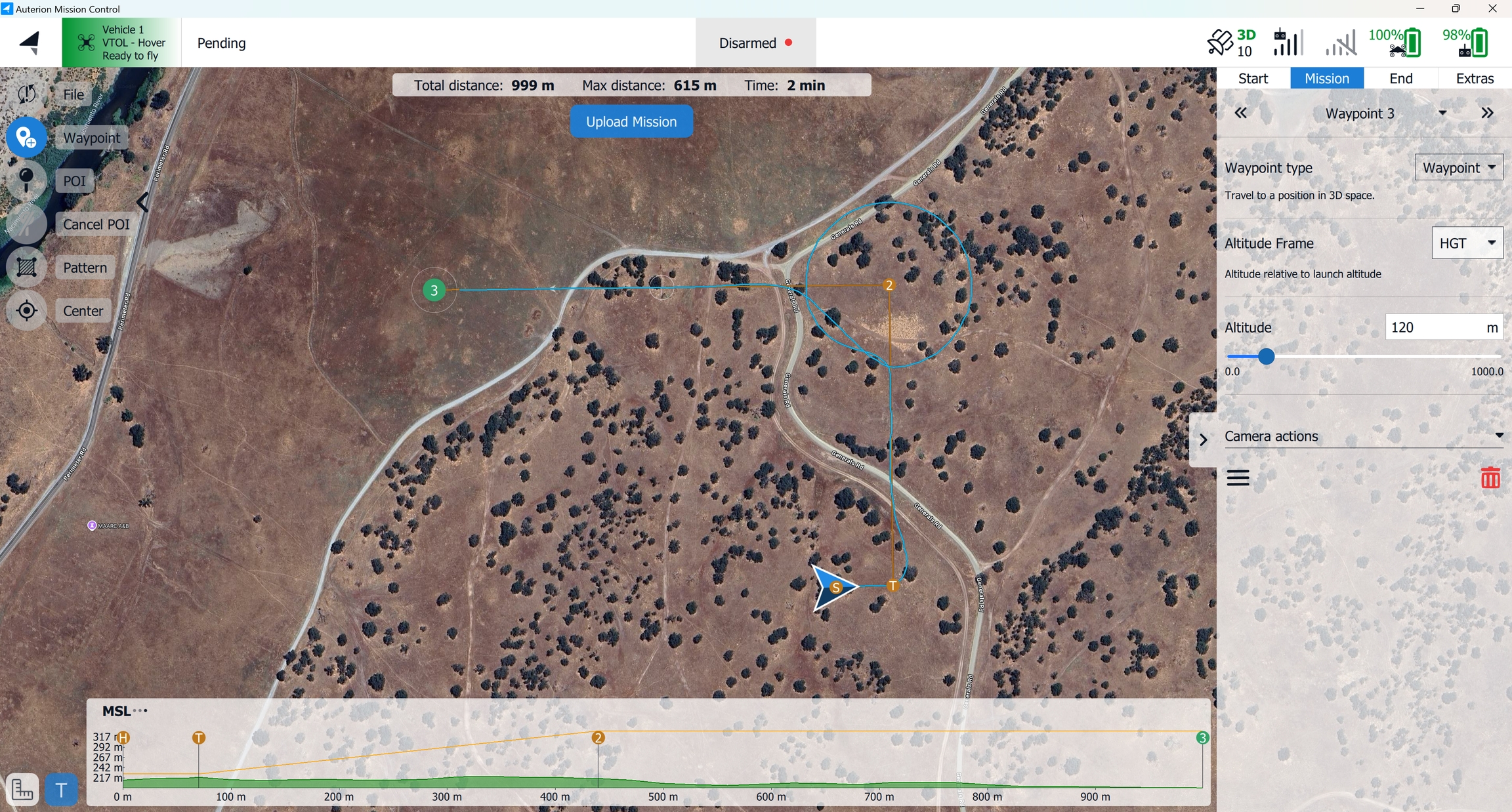This screenshot has width=1512, height=812.
Task: Click the GPS satellite status icon
Action: point(1220,43)
